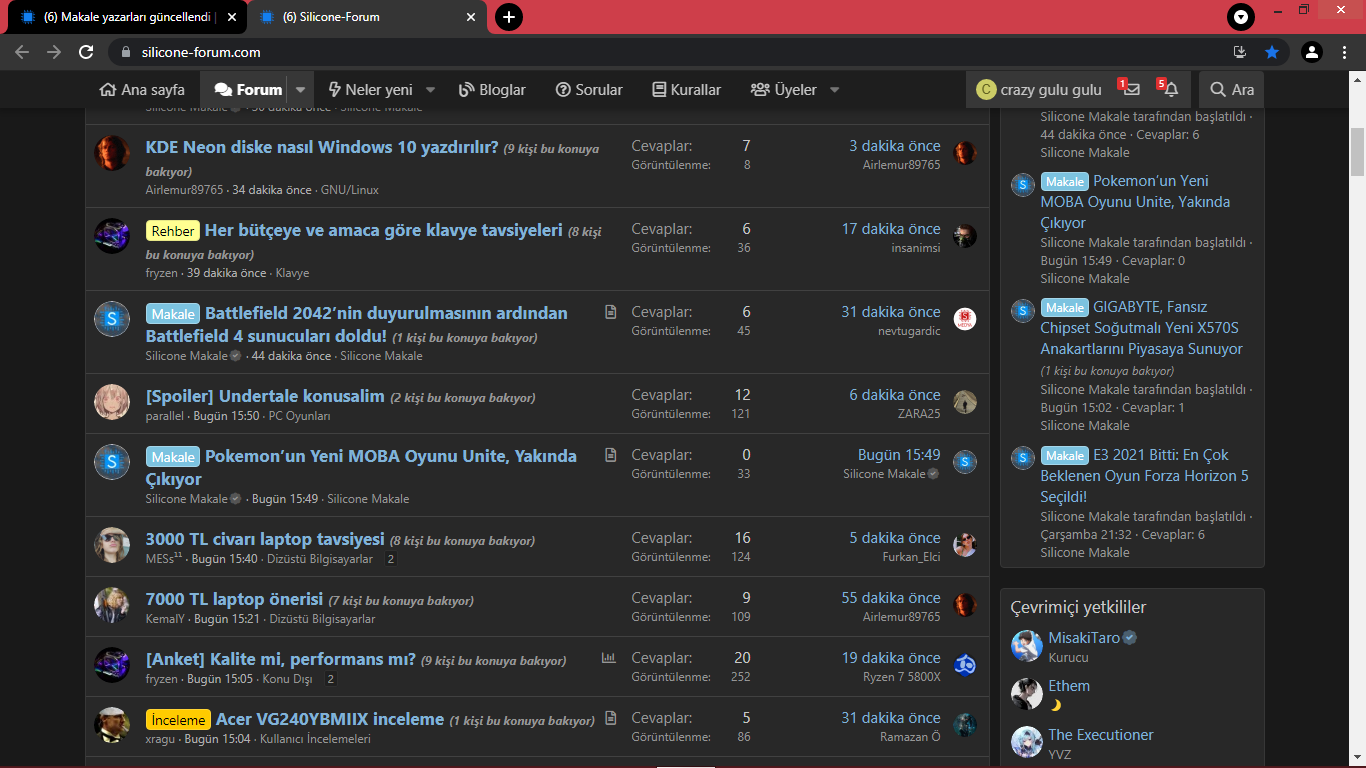
Task: Open Kullanıcı İncelemeleri category link
Action: click(x=315, y=739)
